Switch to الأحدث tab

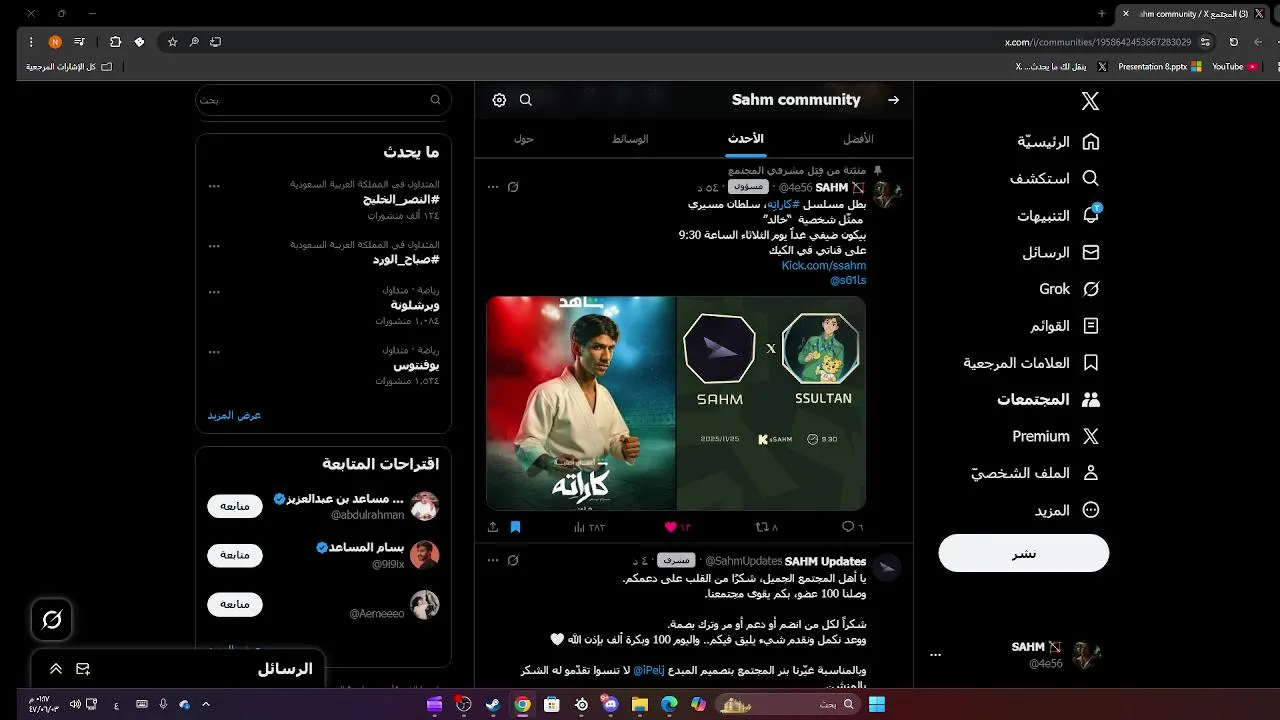(x=746, y=139)
